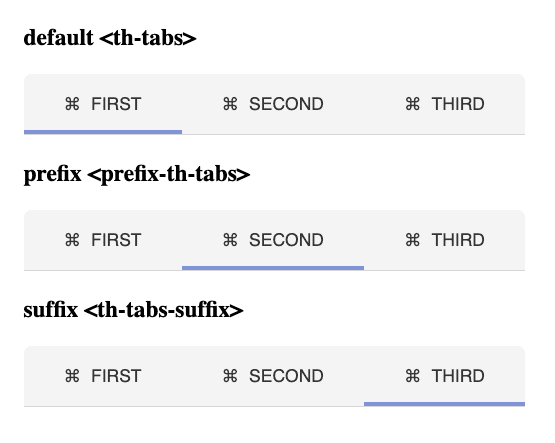Switch to FIRST tab label in prefix-th-tabs

pyautogui.click(x=116, y=240)
